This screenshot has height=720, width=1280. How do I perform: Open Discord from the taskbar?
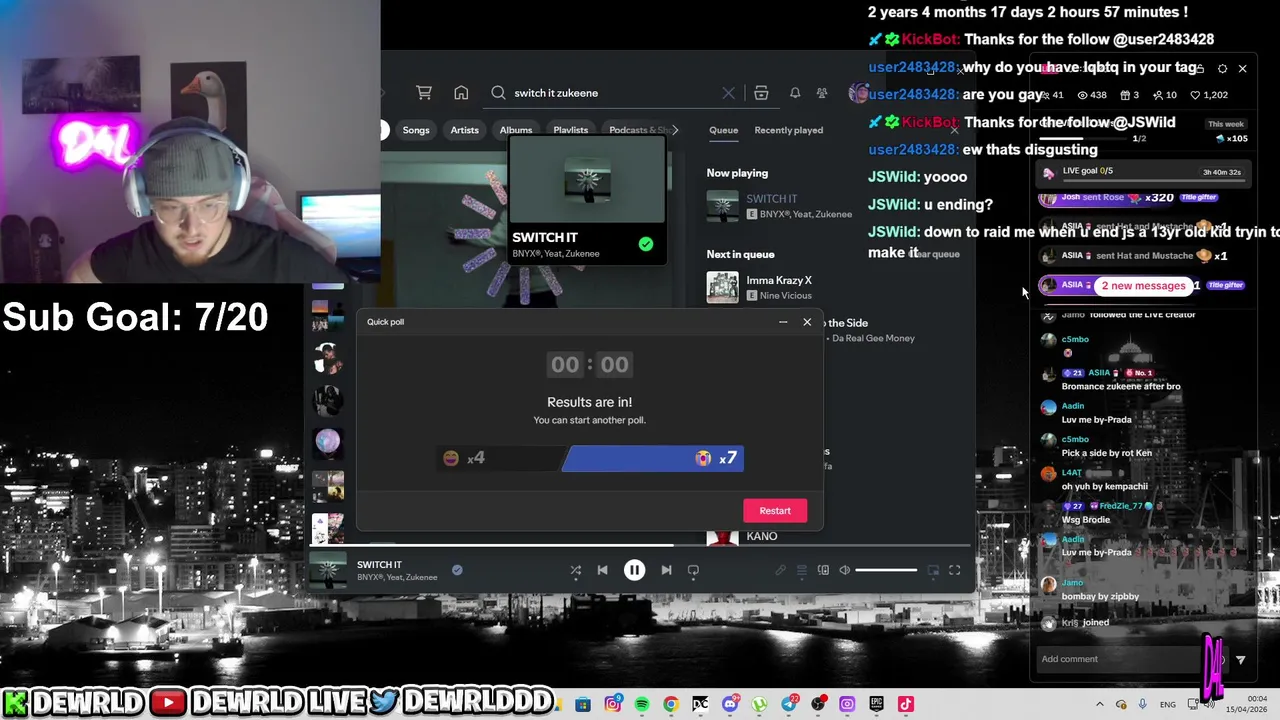(x=730, y=704)
